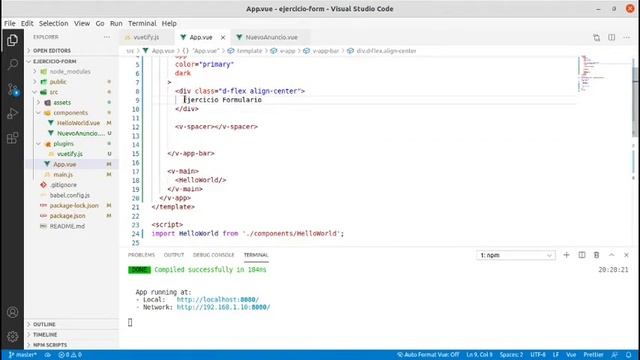Change indentation via Spaces: 2

(x=511, y=355)
